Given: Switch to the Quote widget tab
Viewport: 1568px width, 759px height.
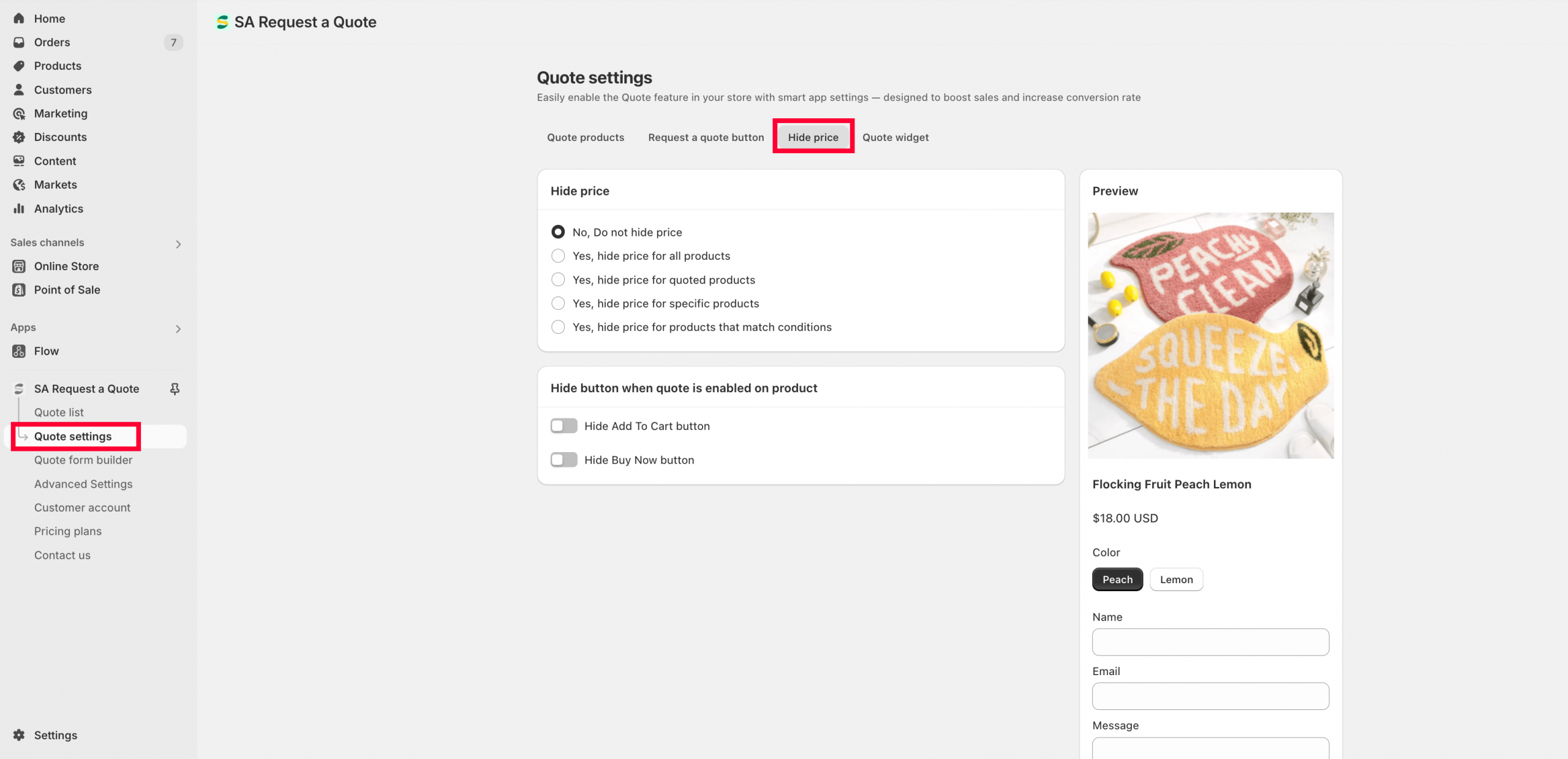Looking at the screenshot, I should (895, 137).
